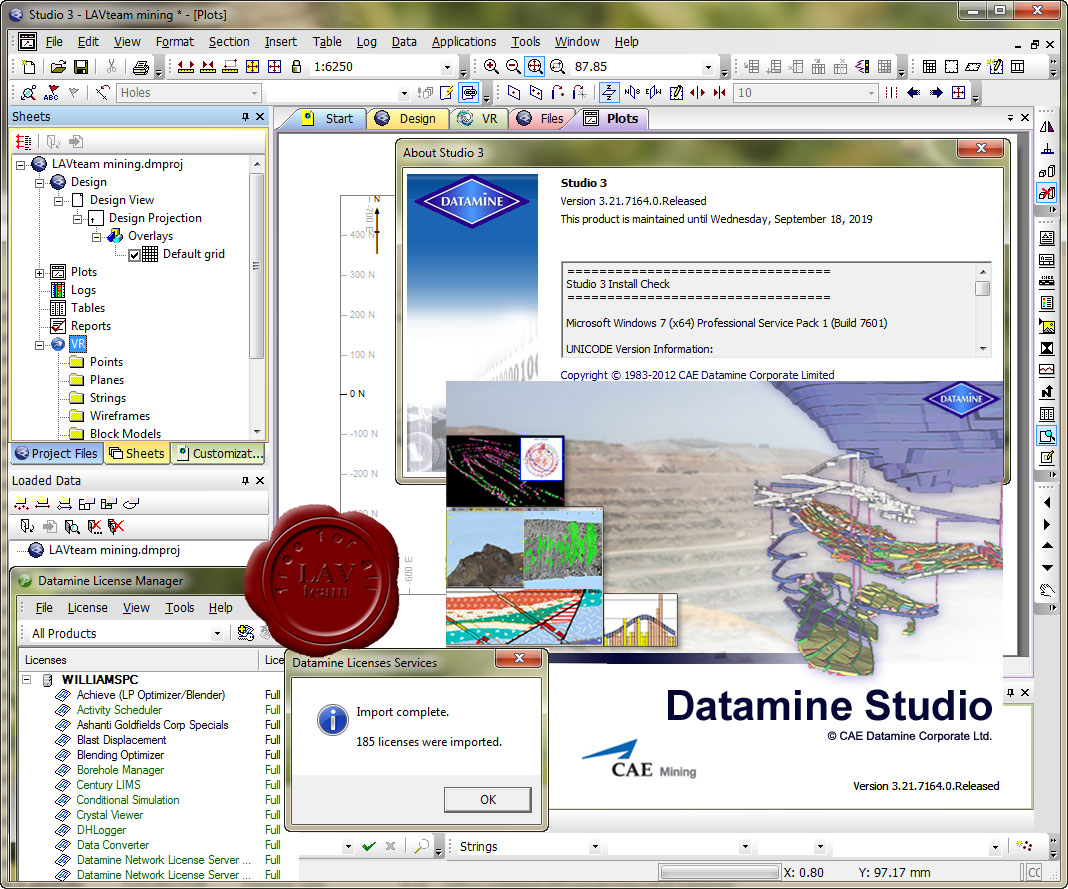The width and height of the screenshot is (1068, 889).
Task: Expand the Plots tree node
Action: pyautogui.click(x=40, y=272)
